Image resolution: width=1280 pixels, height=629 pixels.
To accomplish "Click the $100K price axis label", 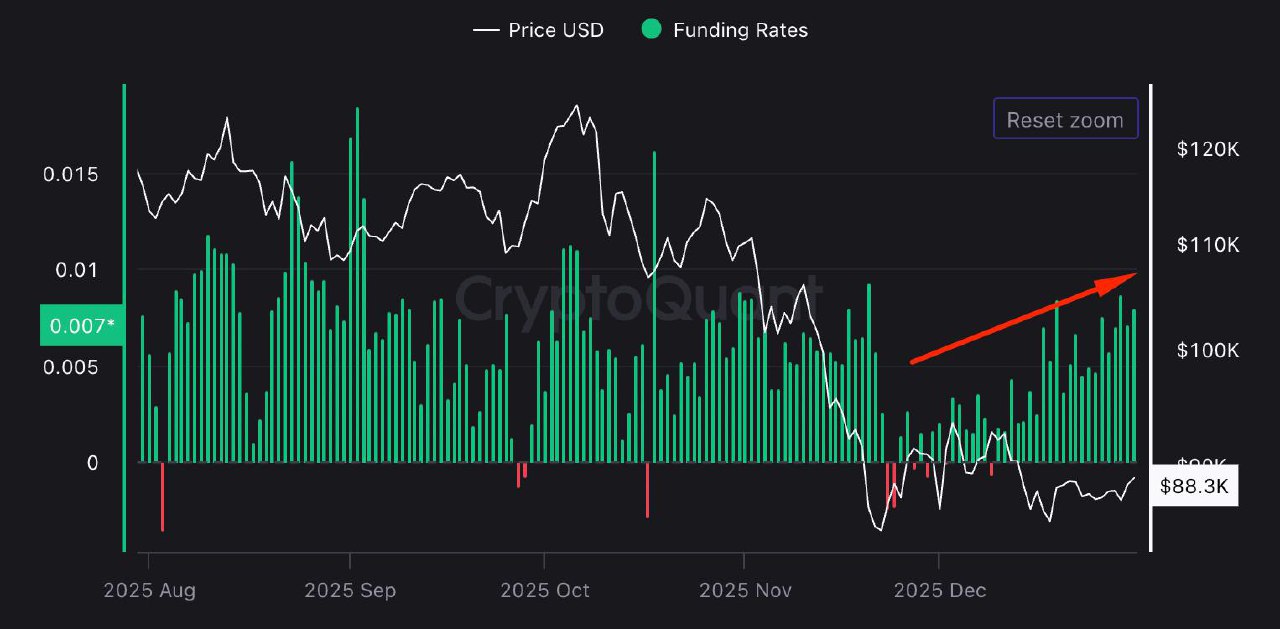I will pyautogui.click(x=1207, y=350).
